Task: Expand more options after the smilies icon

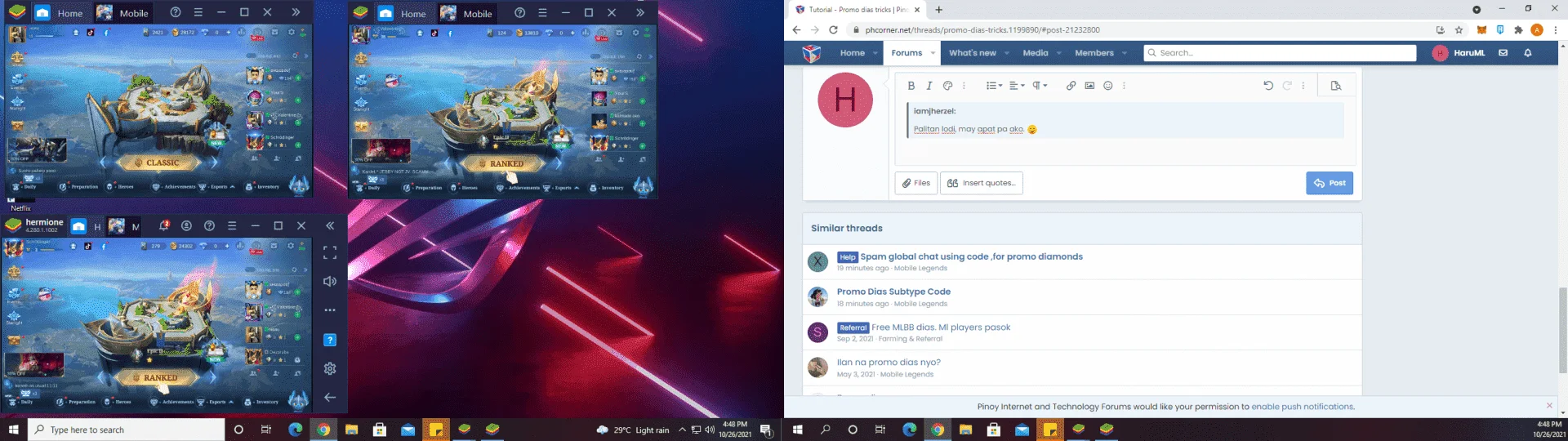Action: 1125,86
